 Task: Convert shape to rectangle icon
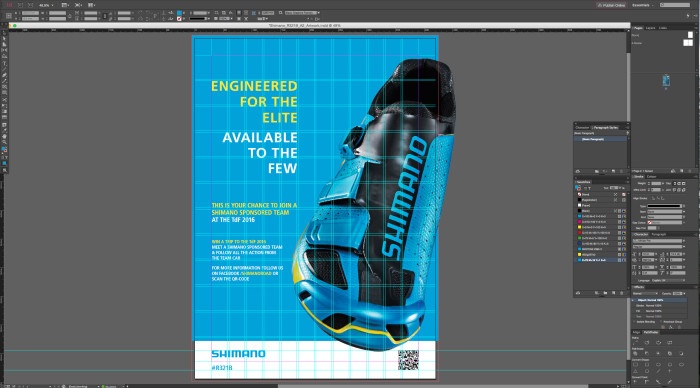click(636, 364)
